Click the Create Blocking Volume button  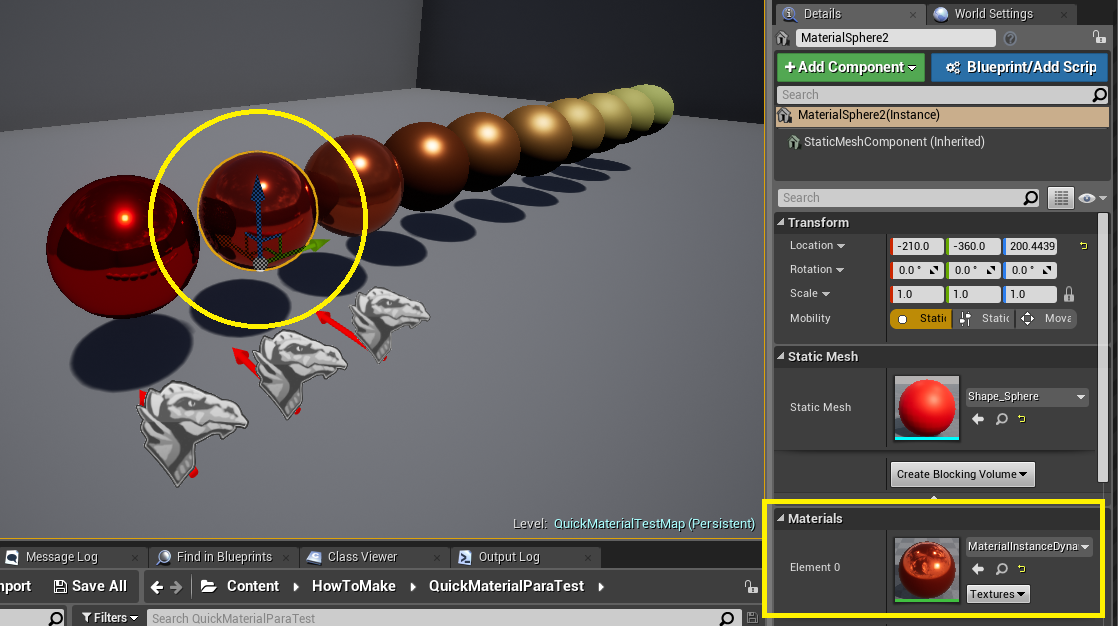(962, 474)
